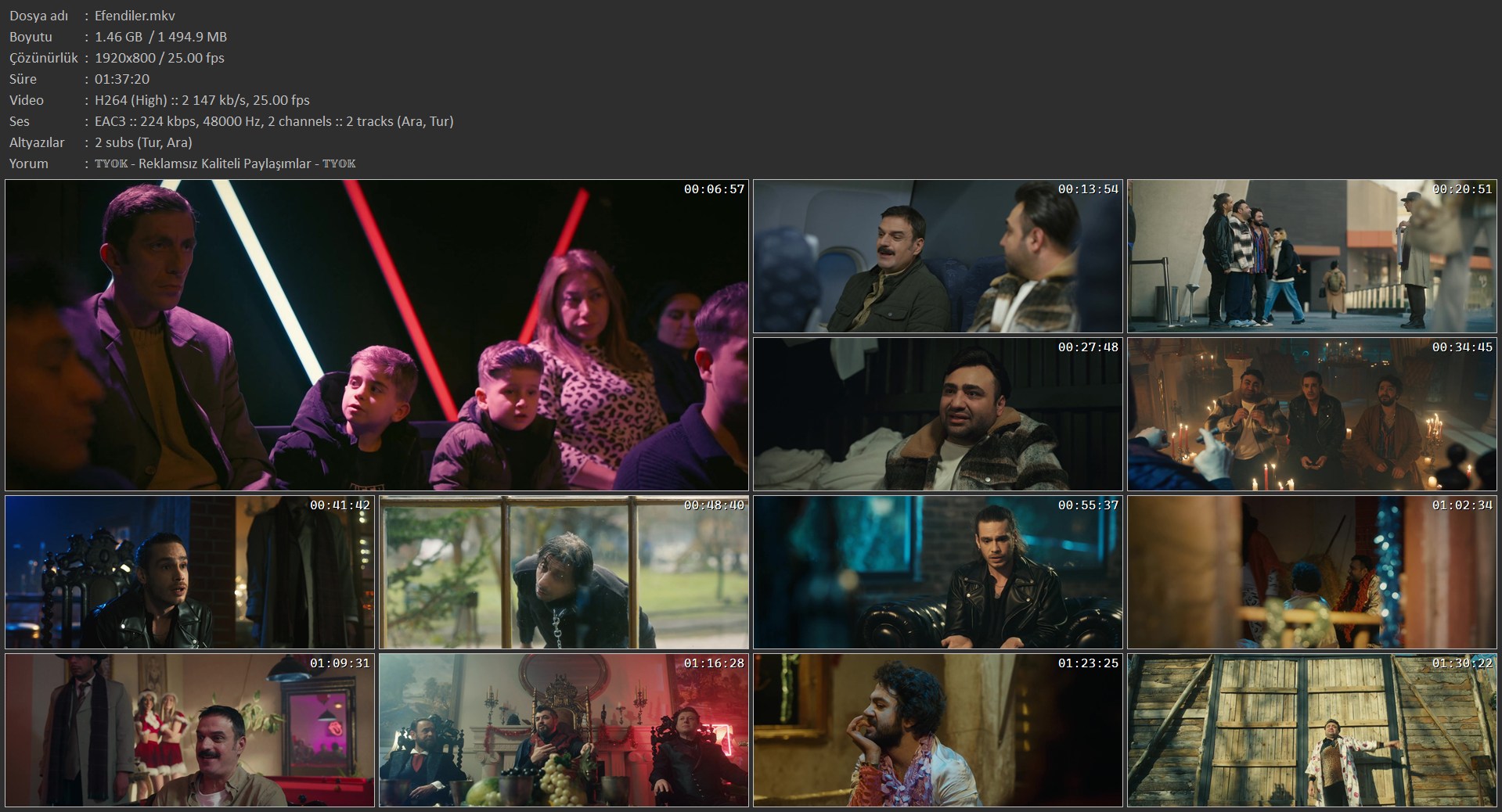Choose the wooden gate thumbnail at 01:30:22
Viewport: 1502px width, 812px height.
[1312, 730]
